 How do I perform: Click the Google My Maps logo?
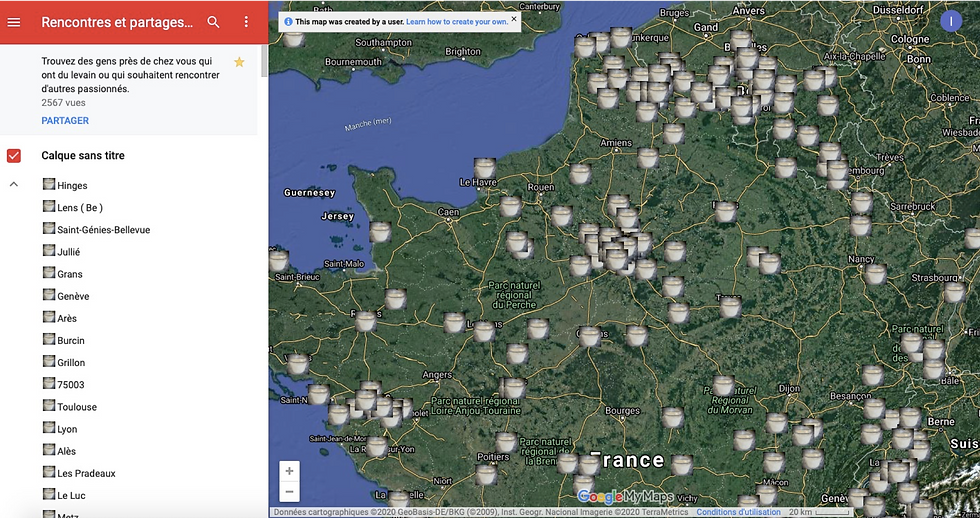pyautogui.click(x=625, y=497)
